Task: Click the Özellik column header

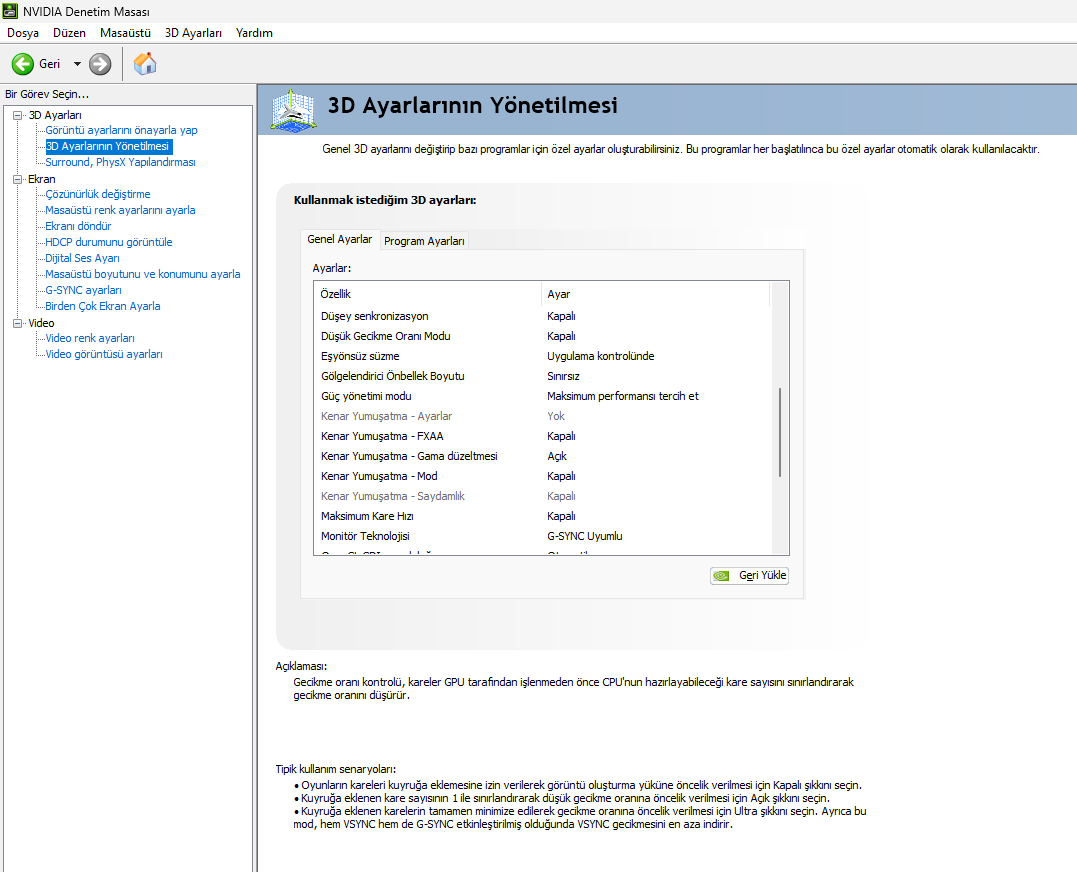Action: [428, 294]
